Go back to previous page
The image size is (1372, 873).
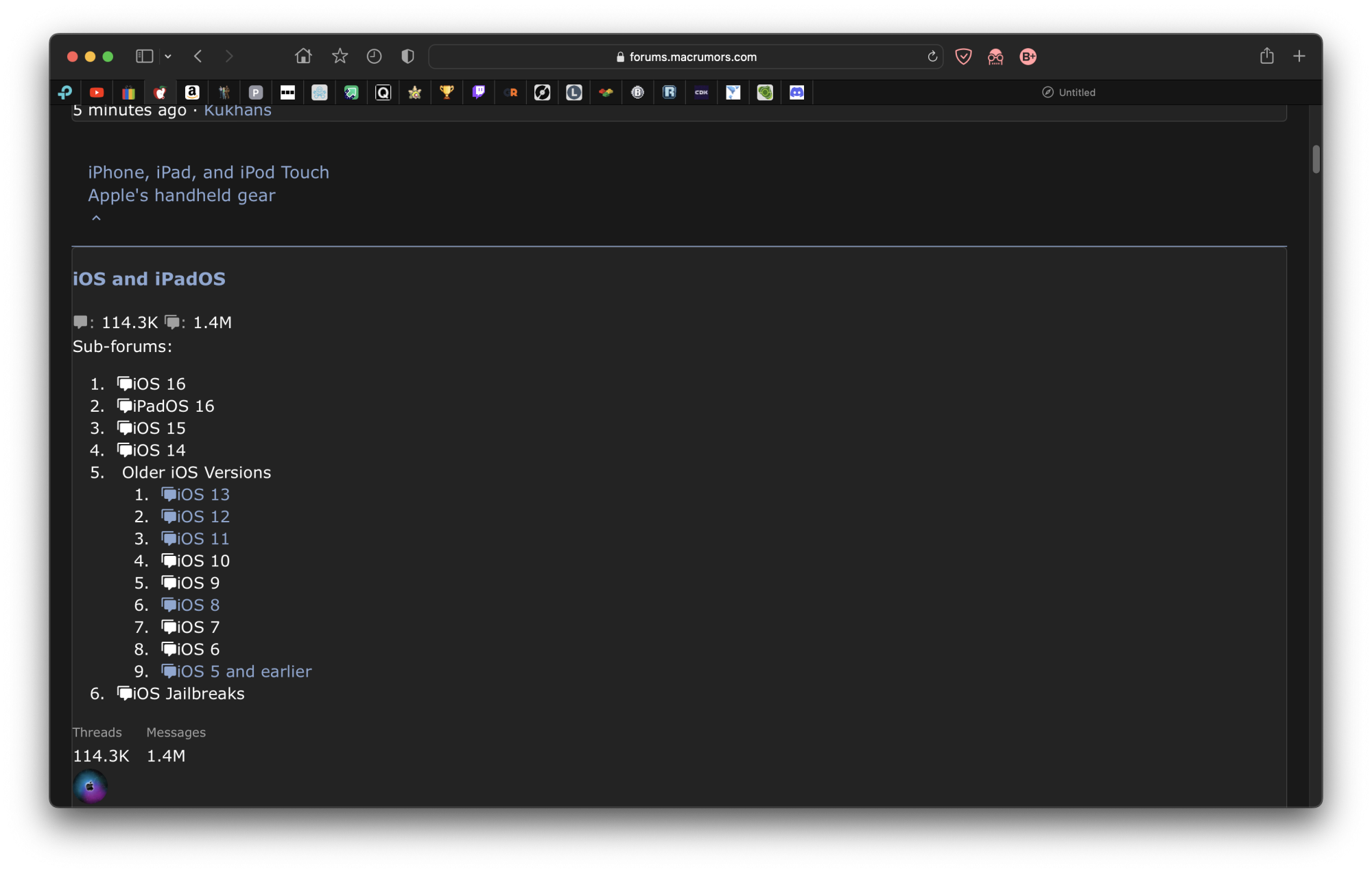(198, 56)
